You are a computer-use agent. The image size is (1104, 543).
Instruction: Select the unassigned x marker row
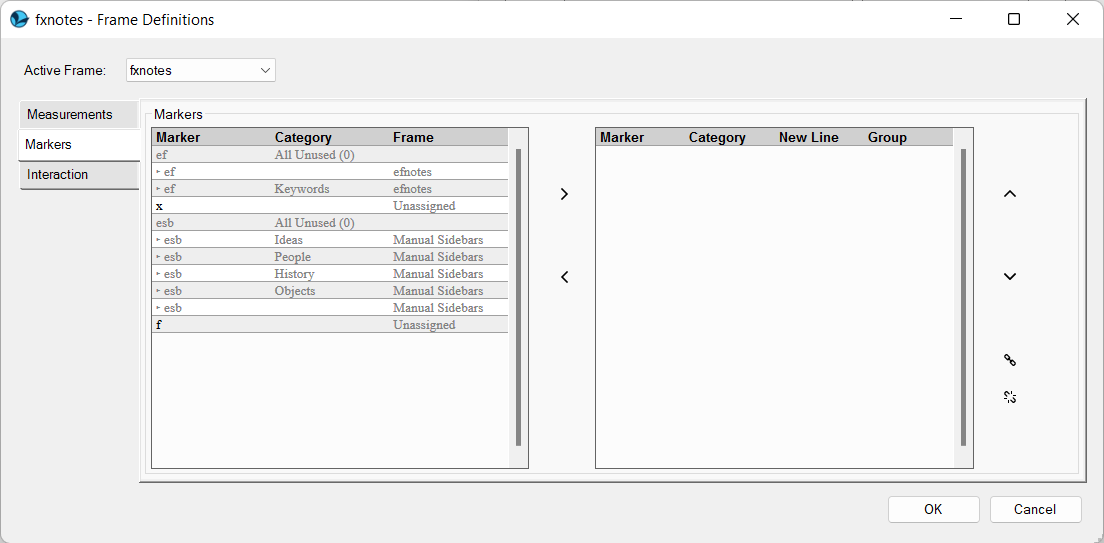pos(329,206)
